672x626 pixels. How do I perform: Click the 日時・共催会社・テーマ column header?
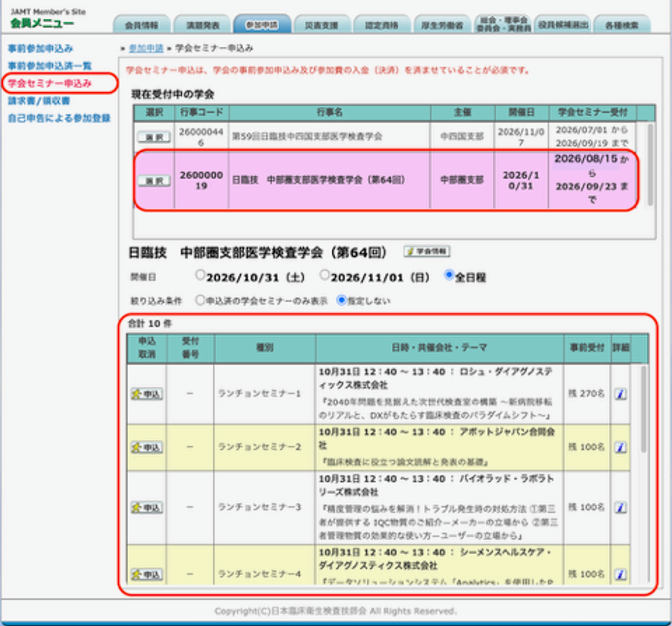pos(439,347)
